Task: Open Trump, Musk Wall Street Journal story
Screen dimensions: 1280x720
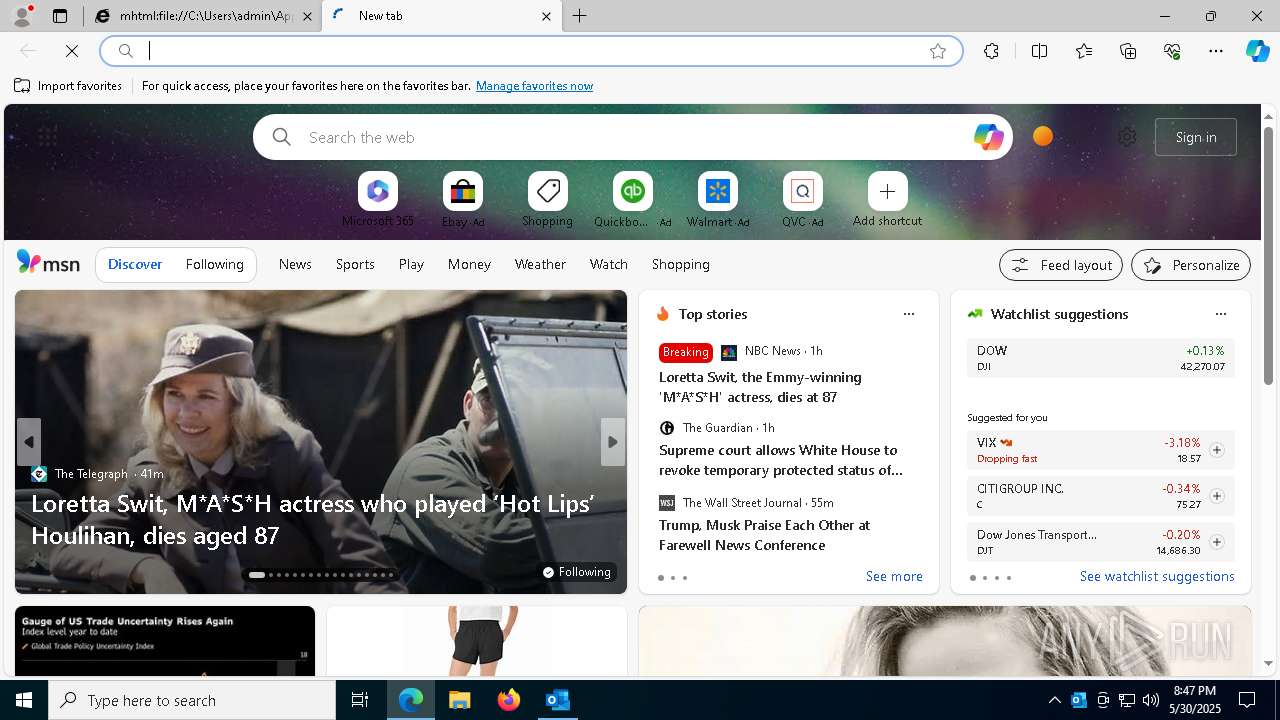Action: point(764,535)
